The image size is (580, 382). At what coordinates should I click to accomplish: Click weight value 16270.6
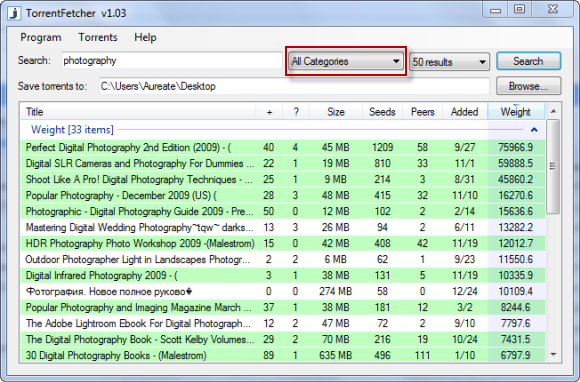(x=515, y=195)
